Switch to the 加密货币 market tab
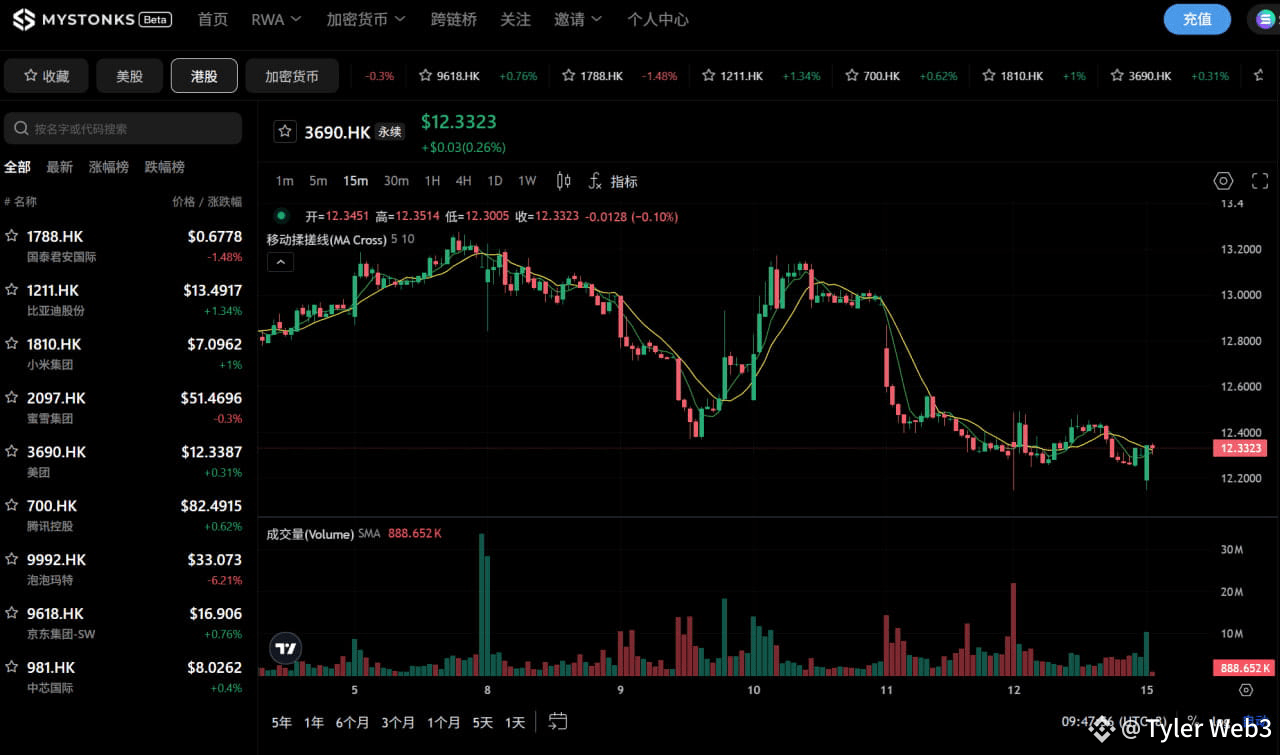 (x=292, y=76)
